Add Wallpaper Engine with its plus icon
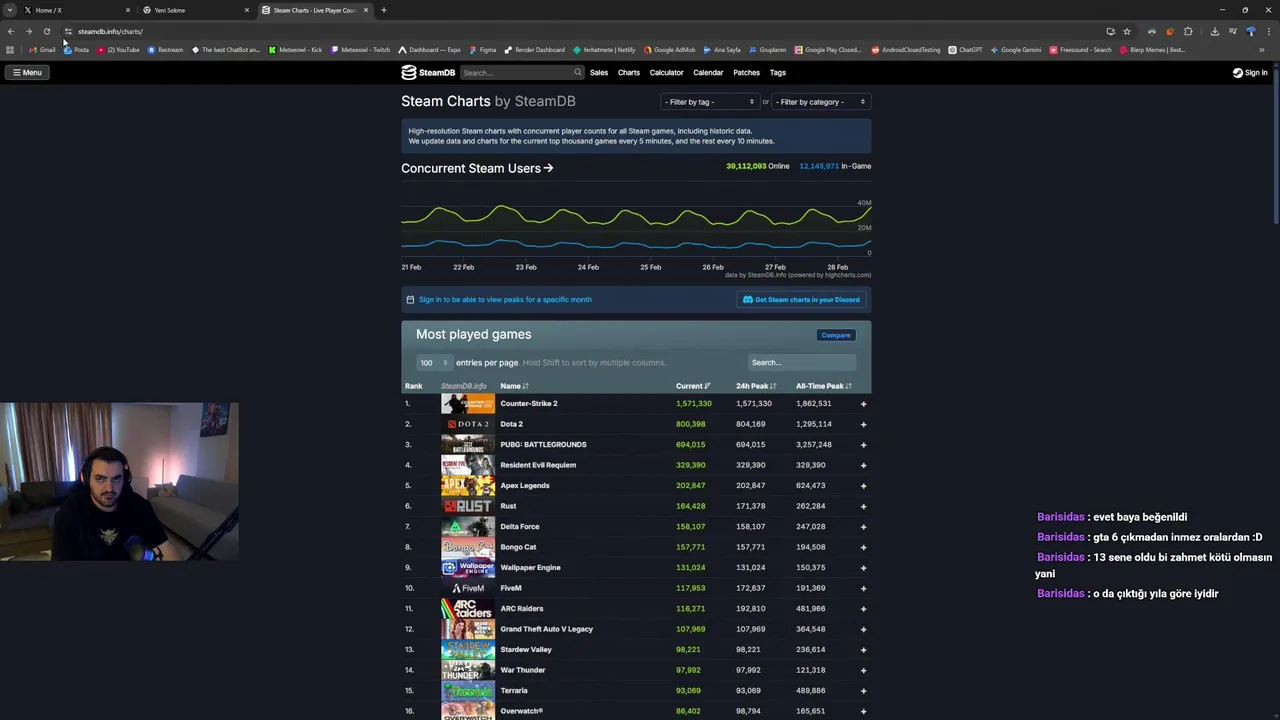The width and height of the screenshot is (1280, 720). click(x=863, y=568)
